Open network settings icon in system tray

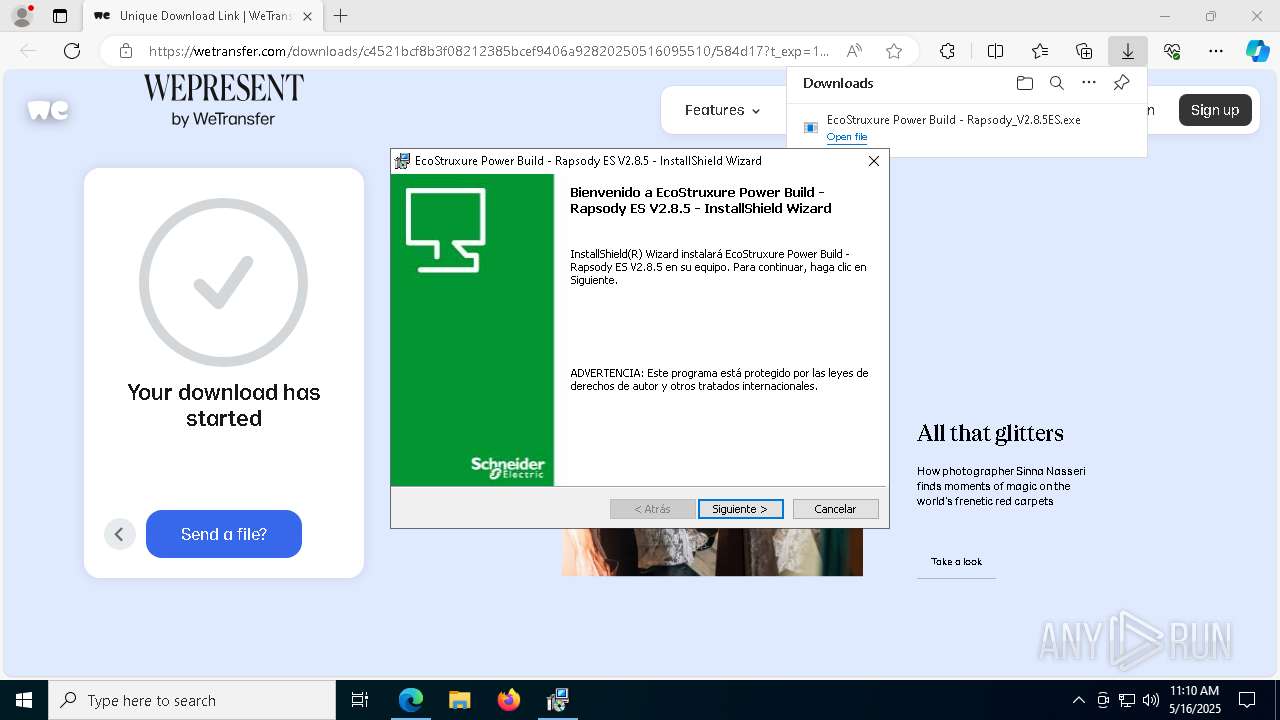tap(1127, 700)
